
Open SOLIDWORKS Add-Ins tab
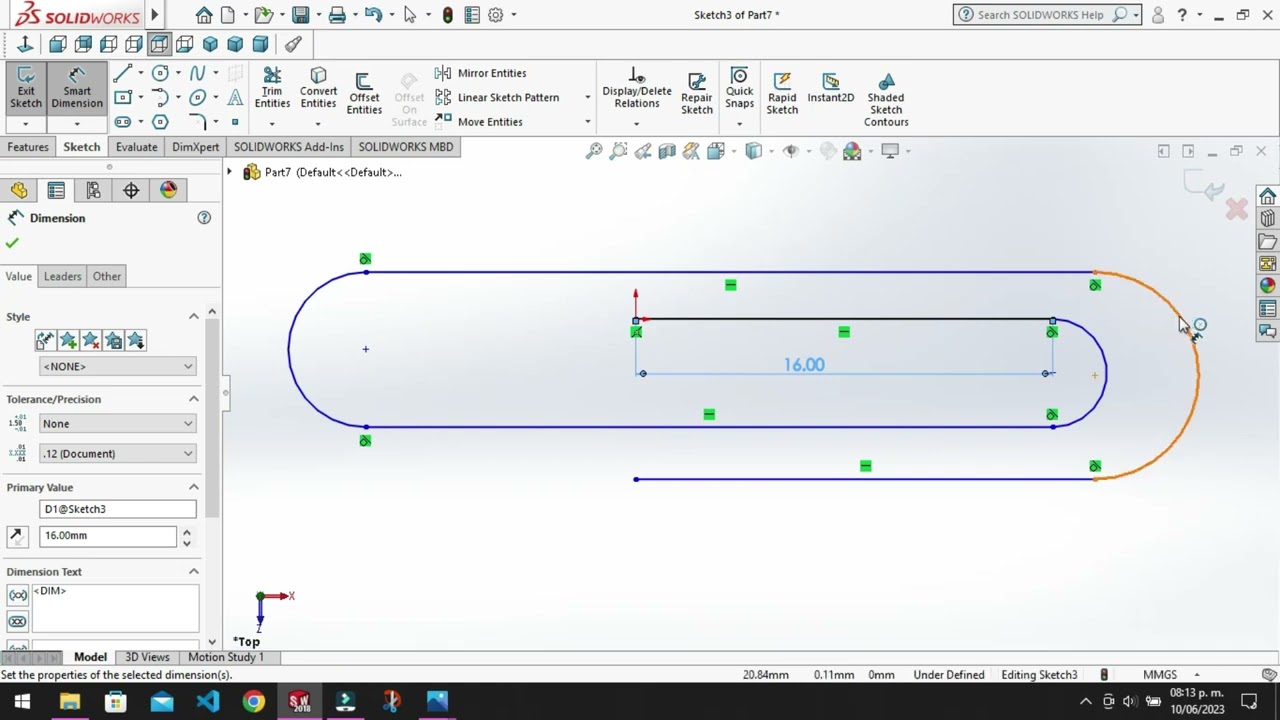pos(289,147)
